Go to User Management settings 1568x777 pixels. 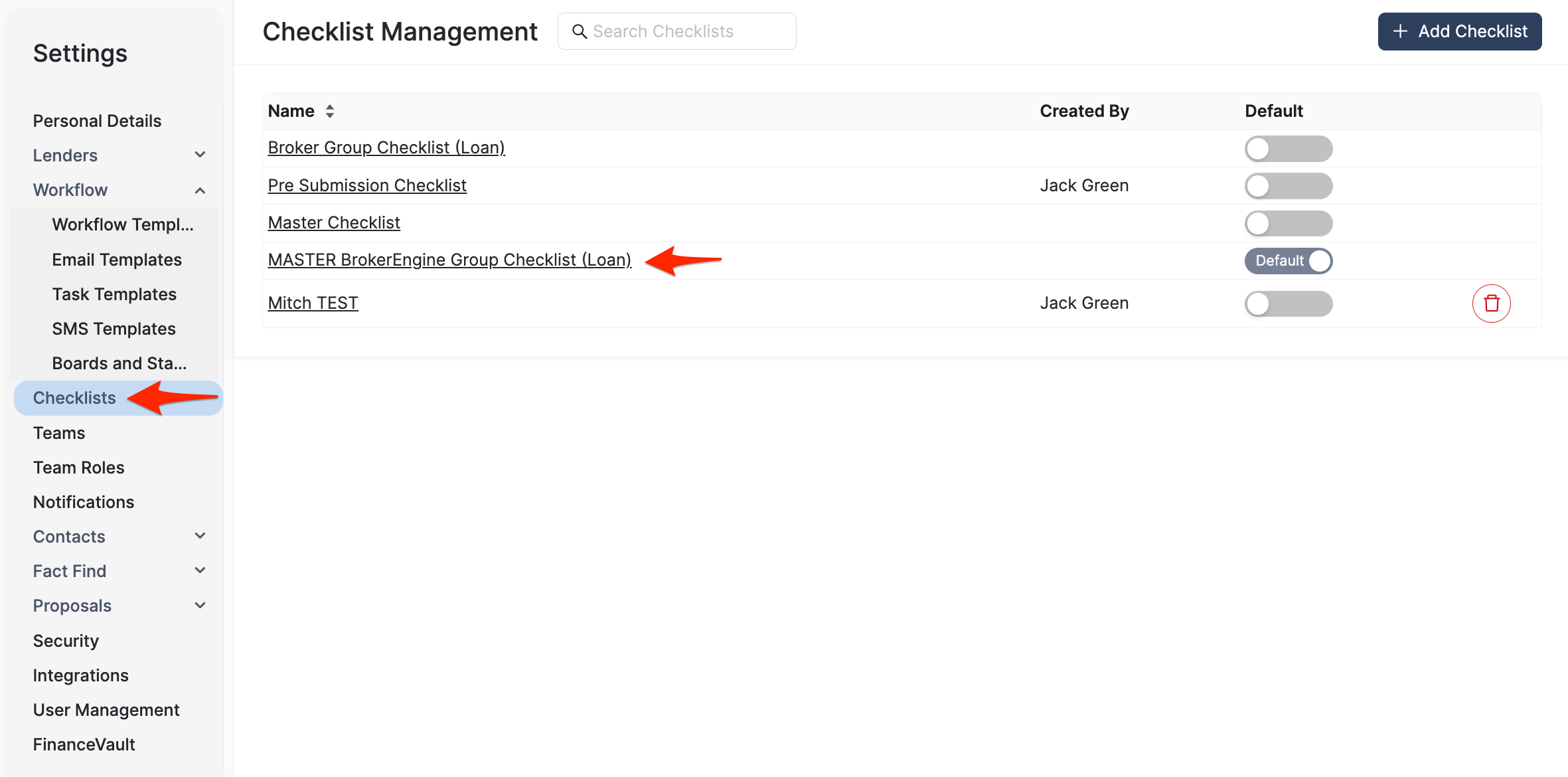(106, 710)
